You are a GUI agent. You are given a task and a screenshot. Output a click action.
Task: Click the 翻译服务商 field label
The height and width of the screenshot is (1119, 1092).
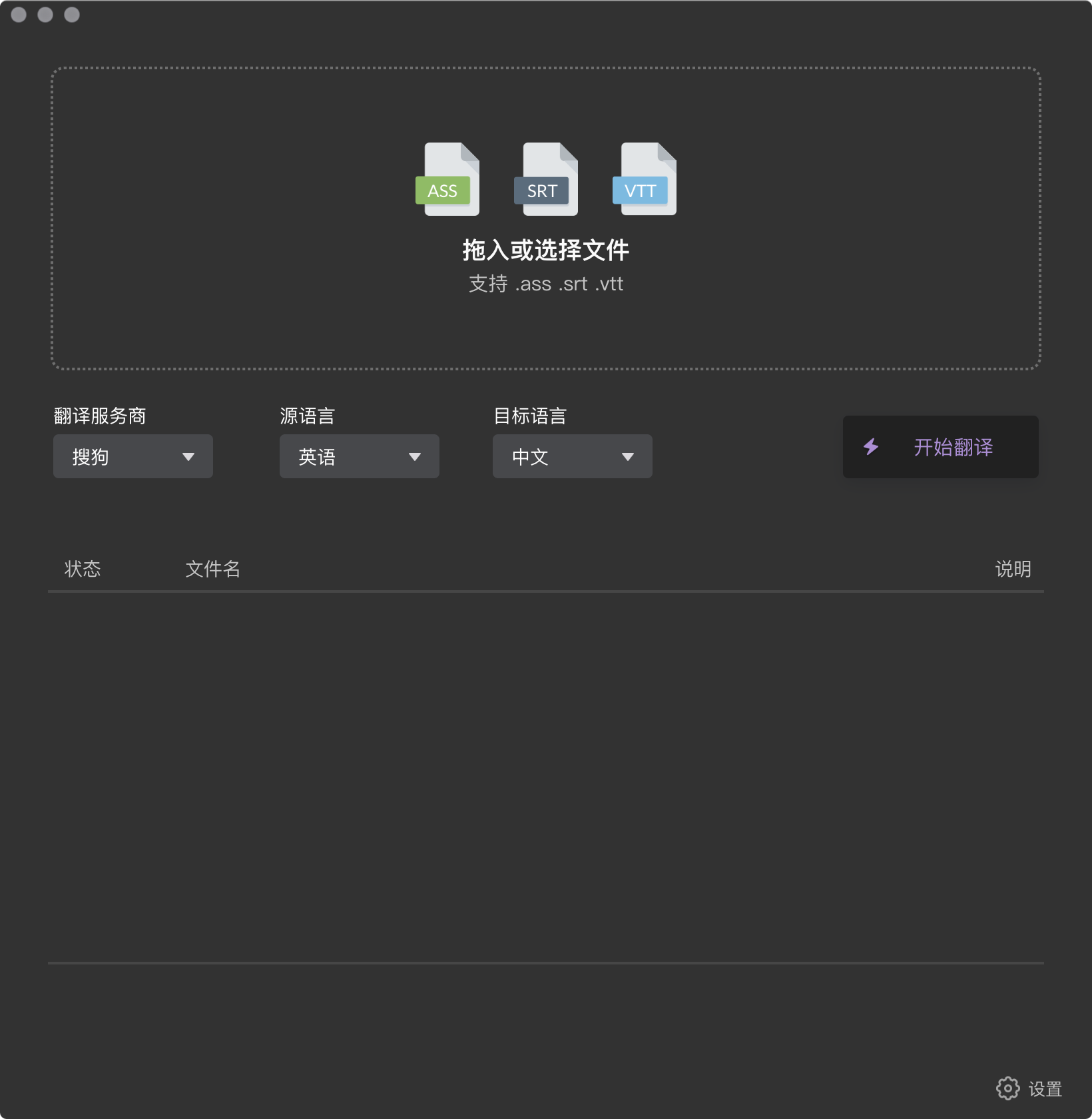click(100, 416)
